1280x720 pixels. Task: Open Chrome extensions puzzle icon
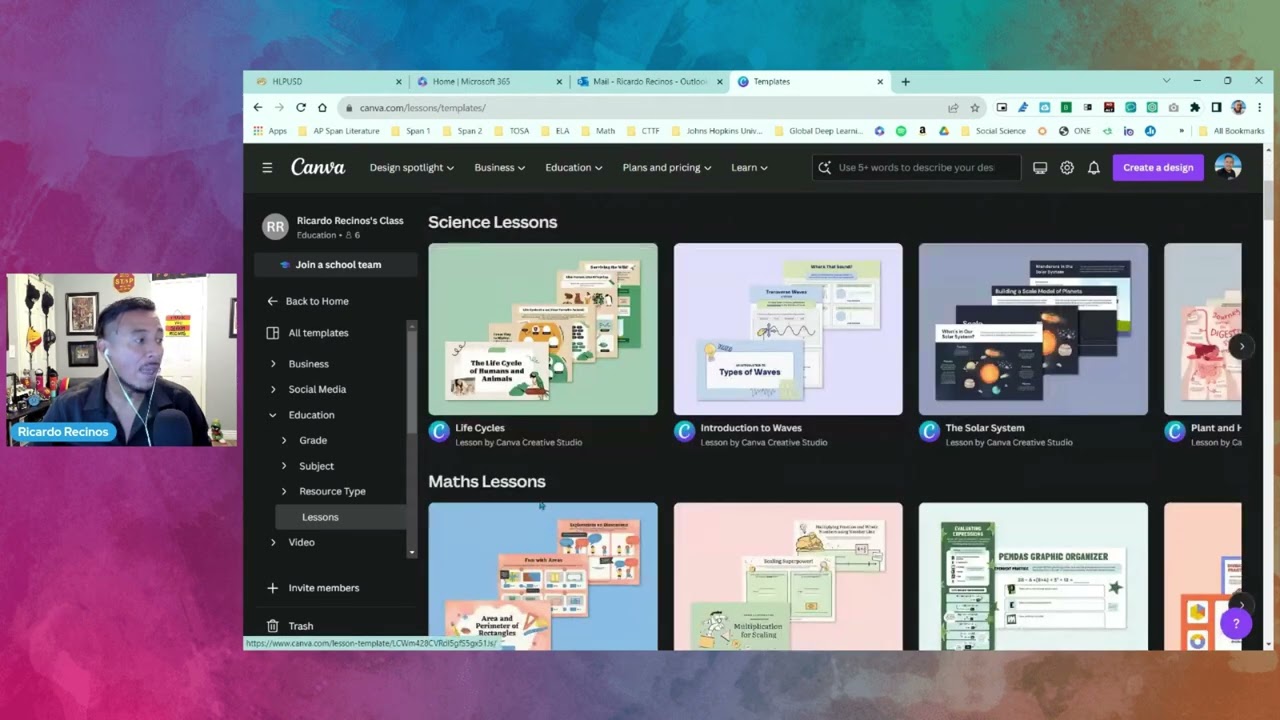tap(1195, 108)
